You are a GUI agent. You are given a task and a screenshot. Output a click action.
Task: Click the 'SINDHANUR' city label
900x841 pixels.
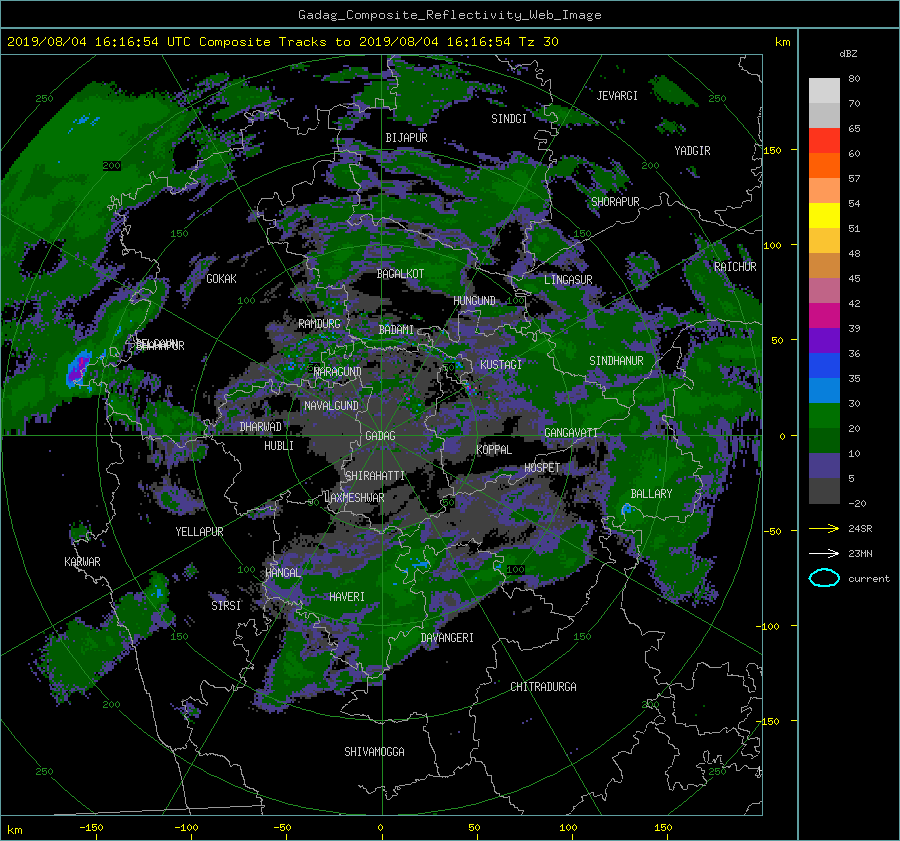(x=616, y=361)
